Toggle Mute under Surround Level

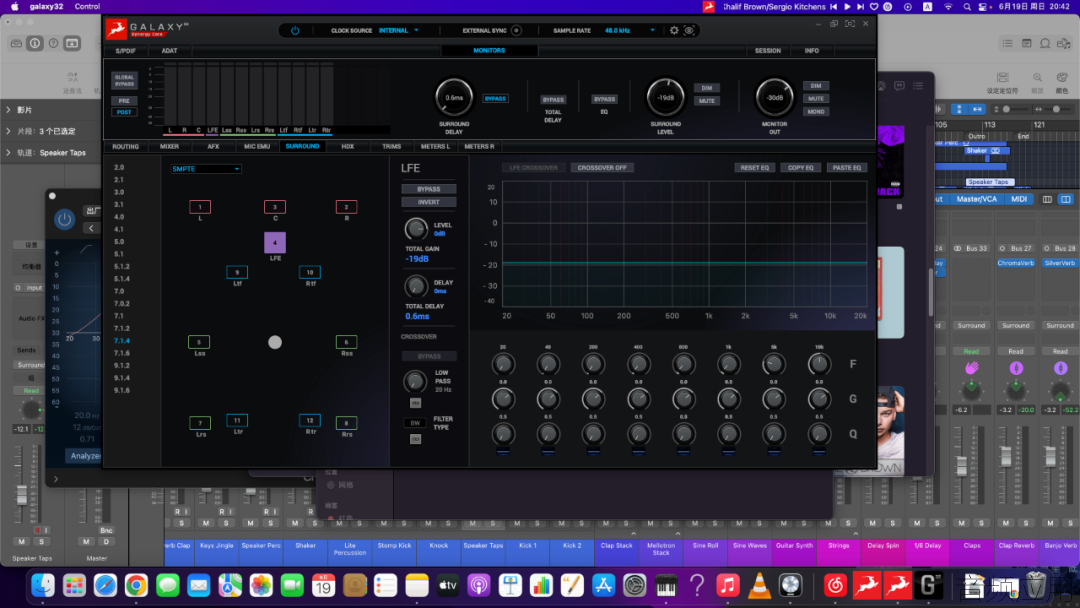click(707, 101)
